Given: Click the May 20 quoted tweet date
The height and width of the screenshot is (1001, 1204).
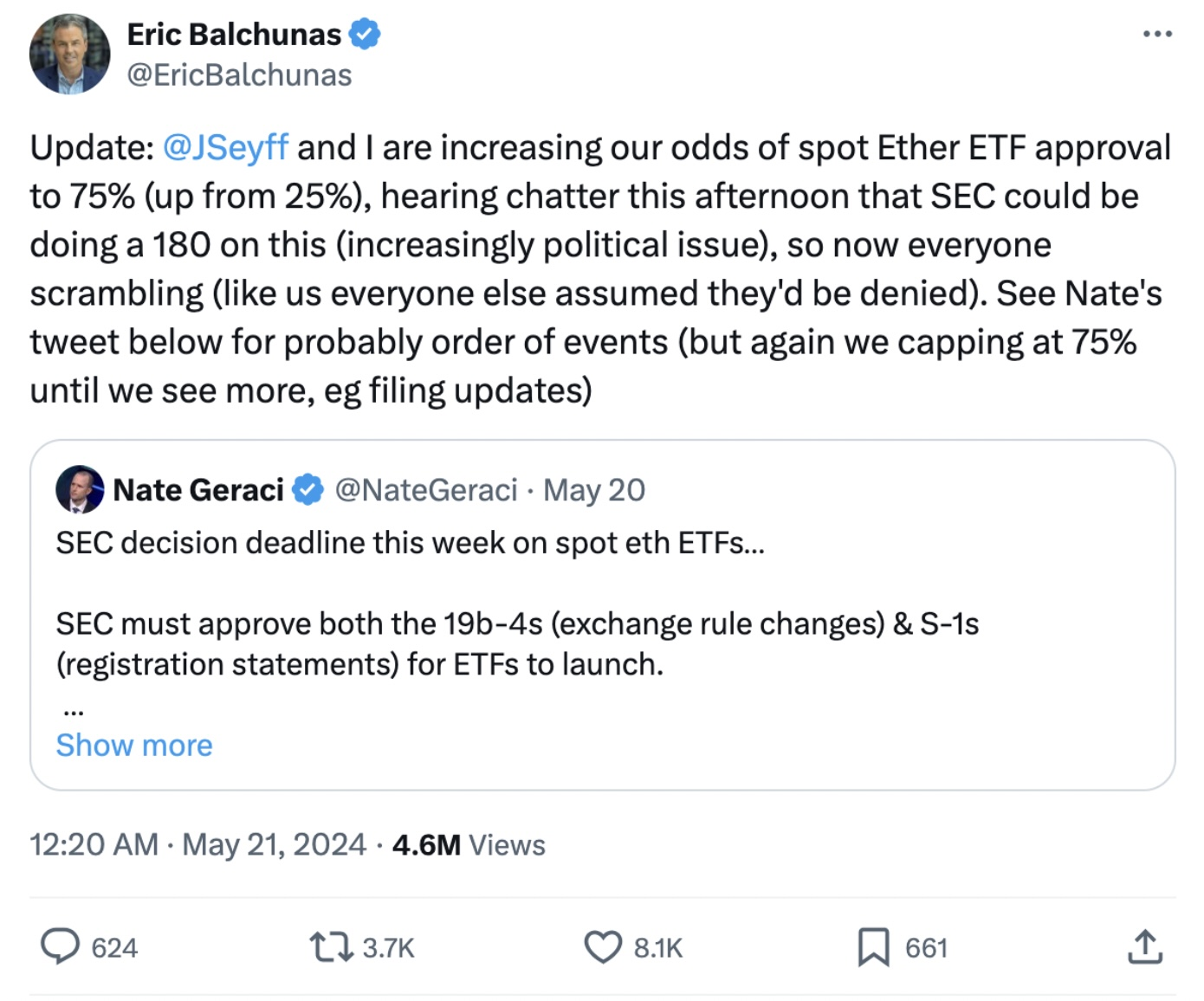Looking at the screenshot, I should coord(594,490).
